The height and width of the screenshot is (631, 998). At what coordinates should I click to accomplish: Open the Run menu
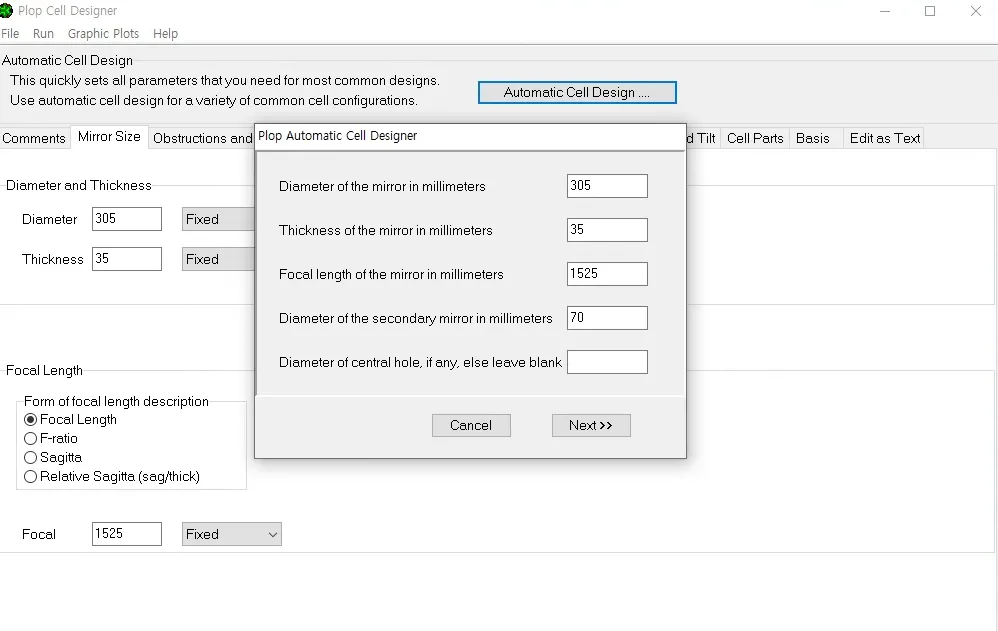(43, 34)
